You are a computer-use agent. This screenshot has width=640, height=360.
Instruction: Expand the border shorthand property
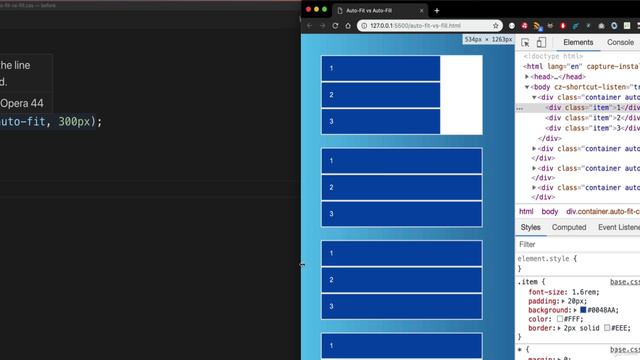point(559,328)
